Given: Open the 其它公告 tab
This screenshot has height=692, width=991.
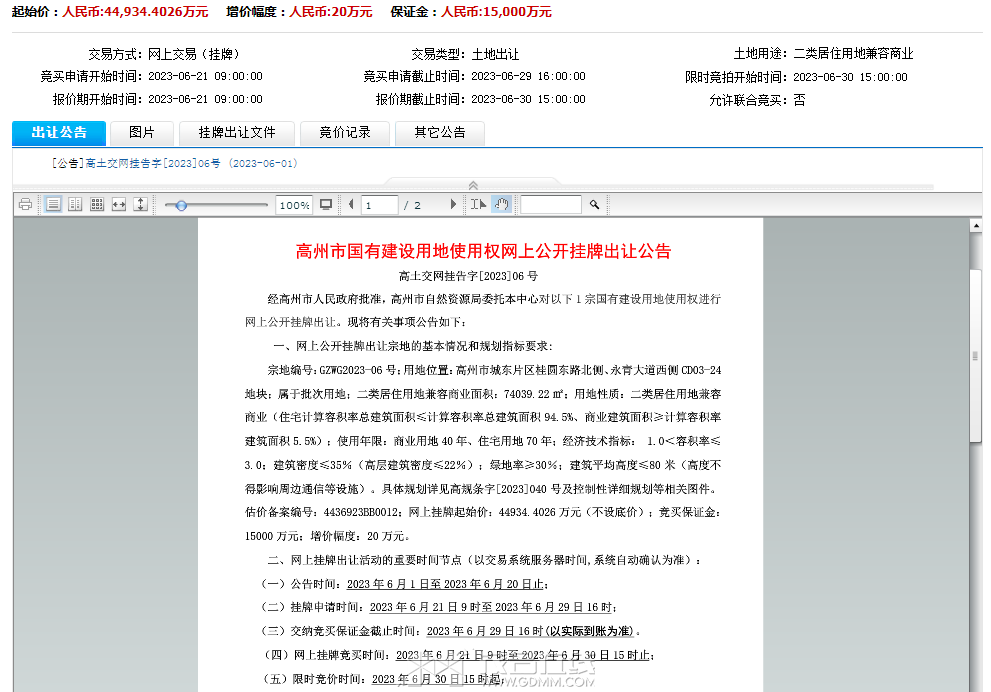Looking at the screenshot, I should coord(440,133).
